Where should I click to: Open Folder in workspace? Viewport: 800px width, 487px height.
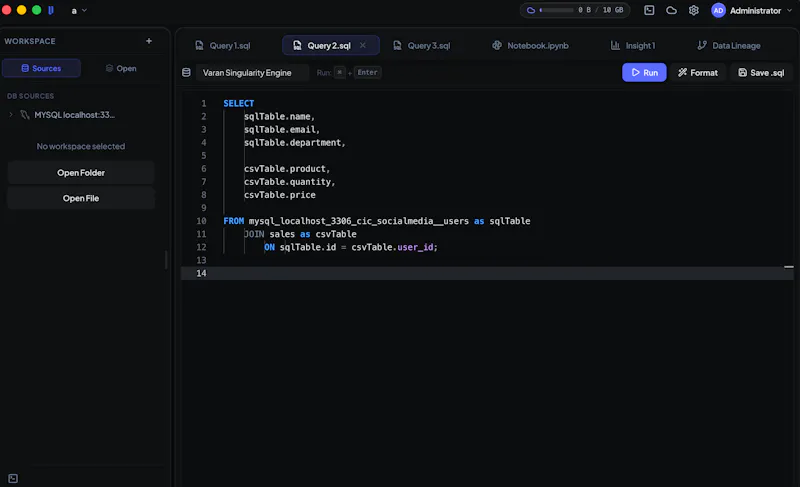[x=81, y=173]
